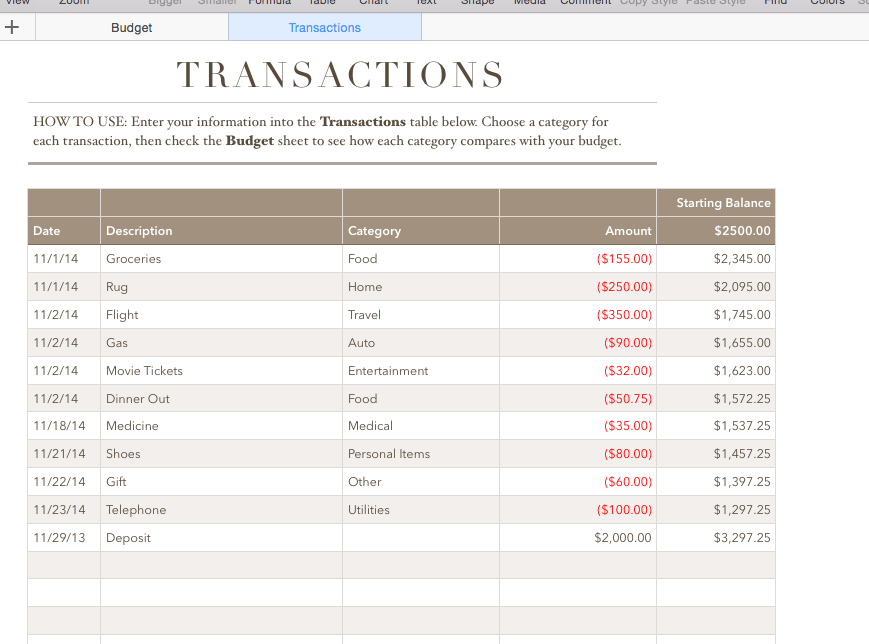
Task: Select the Category column header cell
Action: pos(421,231)
